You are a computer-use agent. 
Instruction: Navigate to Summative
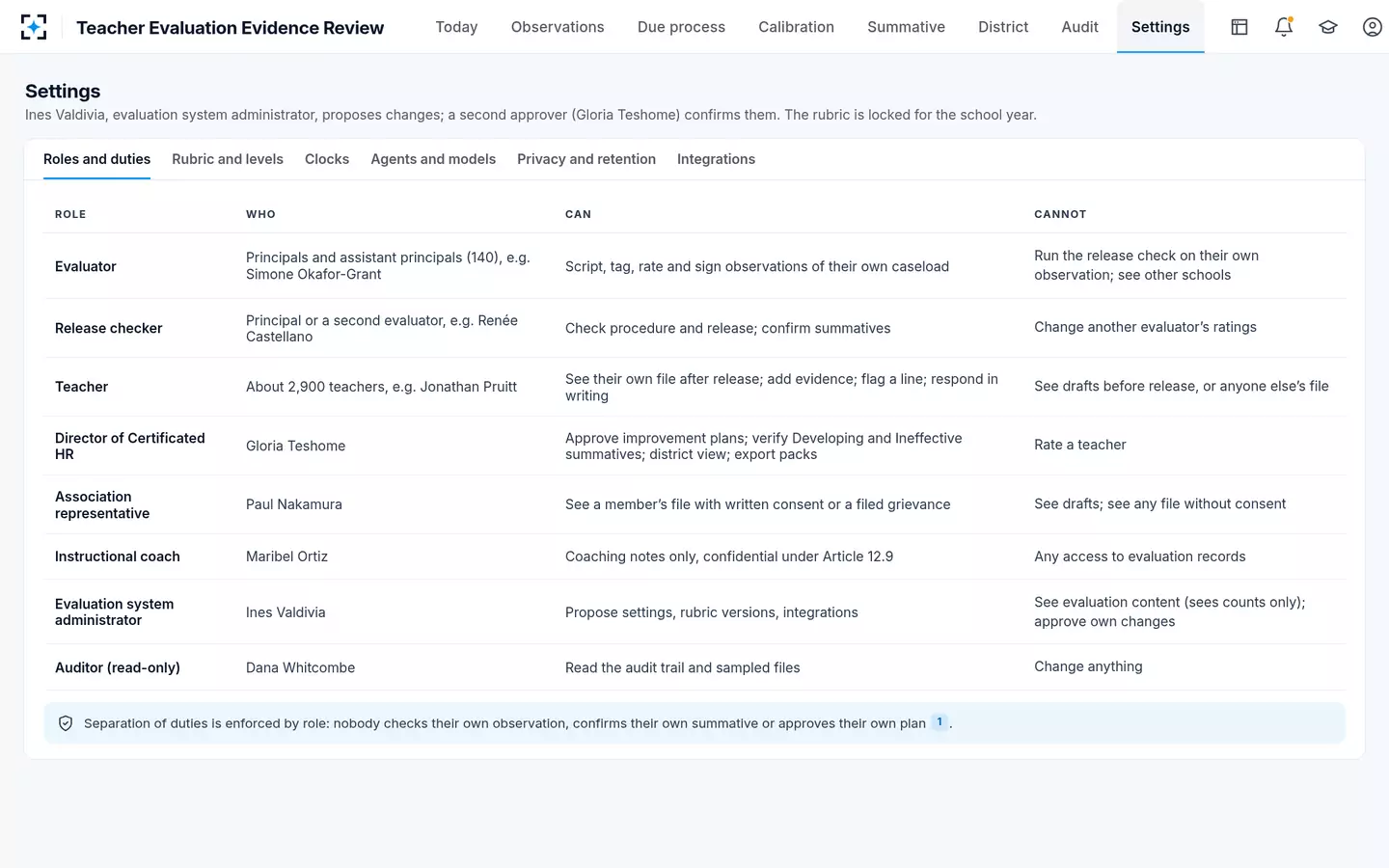click(x=906, y=27)
